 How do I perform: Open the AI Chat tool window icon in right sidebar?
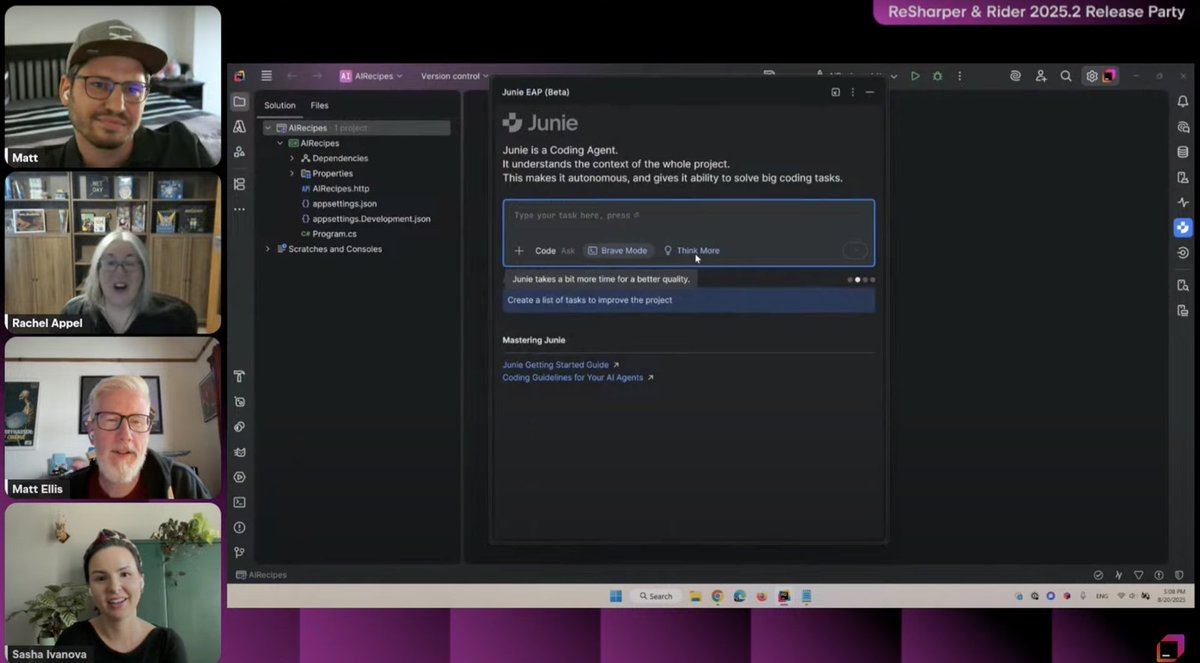click(x=1183, y=127)
